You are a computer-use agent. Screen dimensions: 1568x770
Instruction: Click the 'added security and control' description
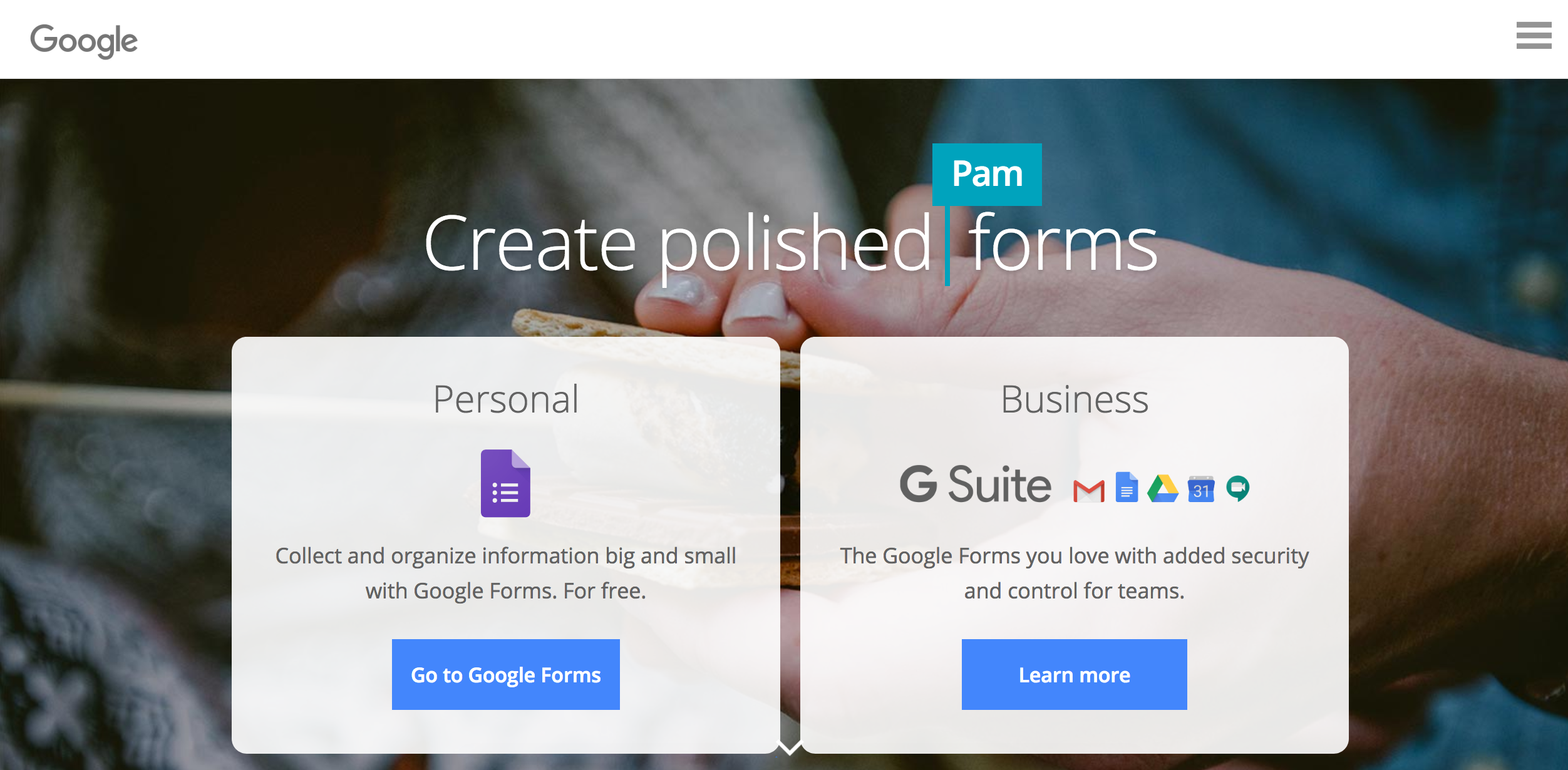[x=1075, y=573]
